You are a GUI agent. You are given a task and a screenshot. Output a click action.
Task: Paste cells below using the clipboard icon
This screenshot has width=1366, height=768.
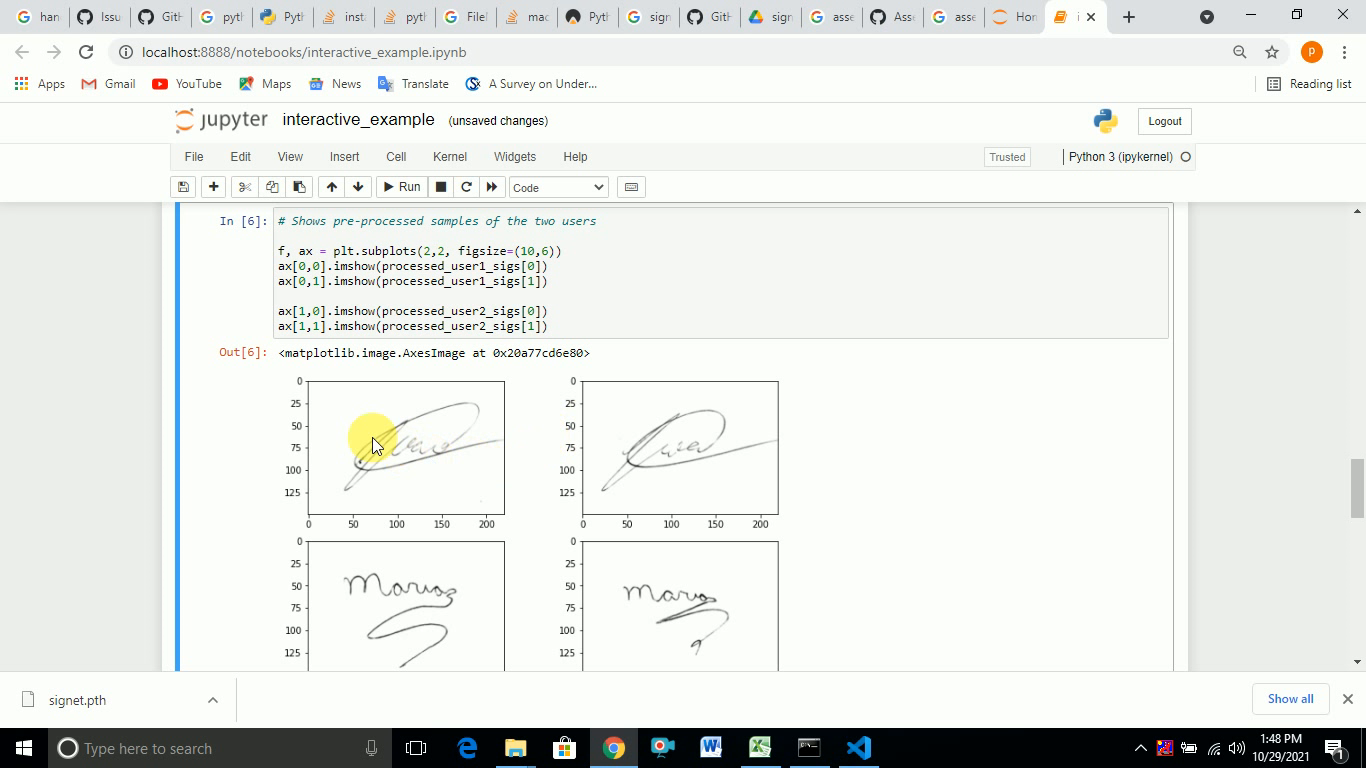pos(299,187)
